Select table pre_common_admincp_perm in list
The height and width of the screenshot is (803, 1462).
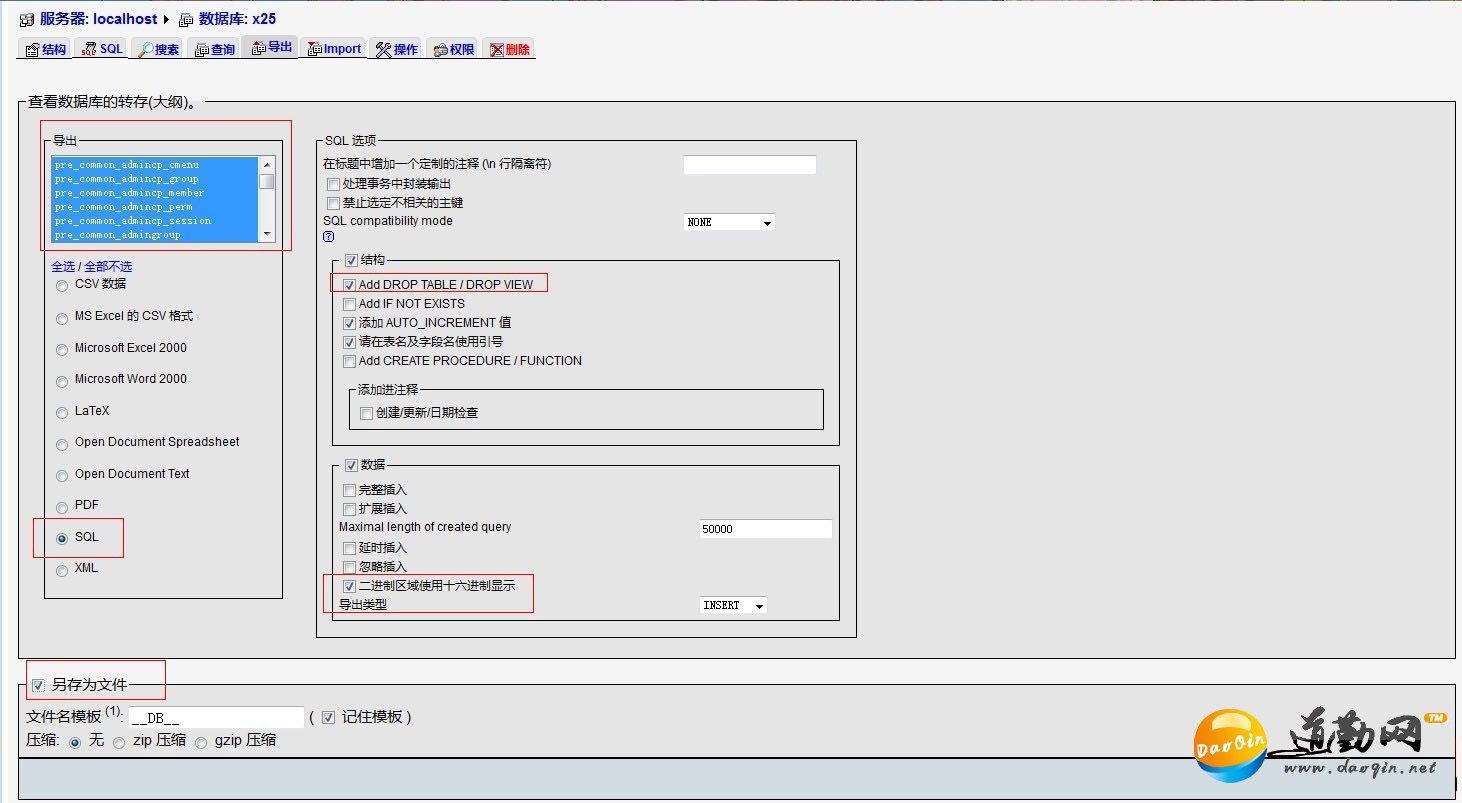155,206
